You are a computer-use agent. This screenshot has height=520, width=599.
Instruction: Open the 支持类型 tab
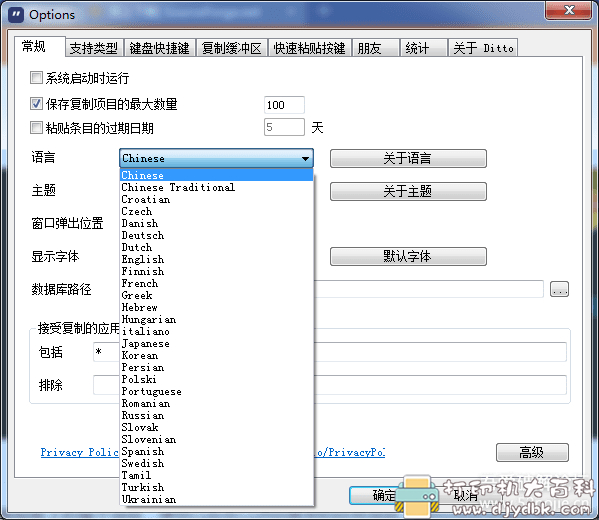(x=94, y=48)
